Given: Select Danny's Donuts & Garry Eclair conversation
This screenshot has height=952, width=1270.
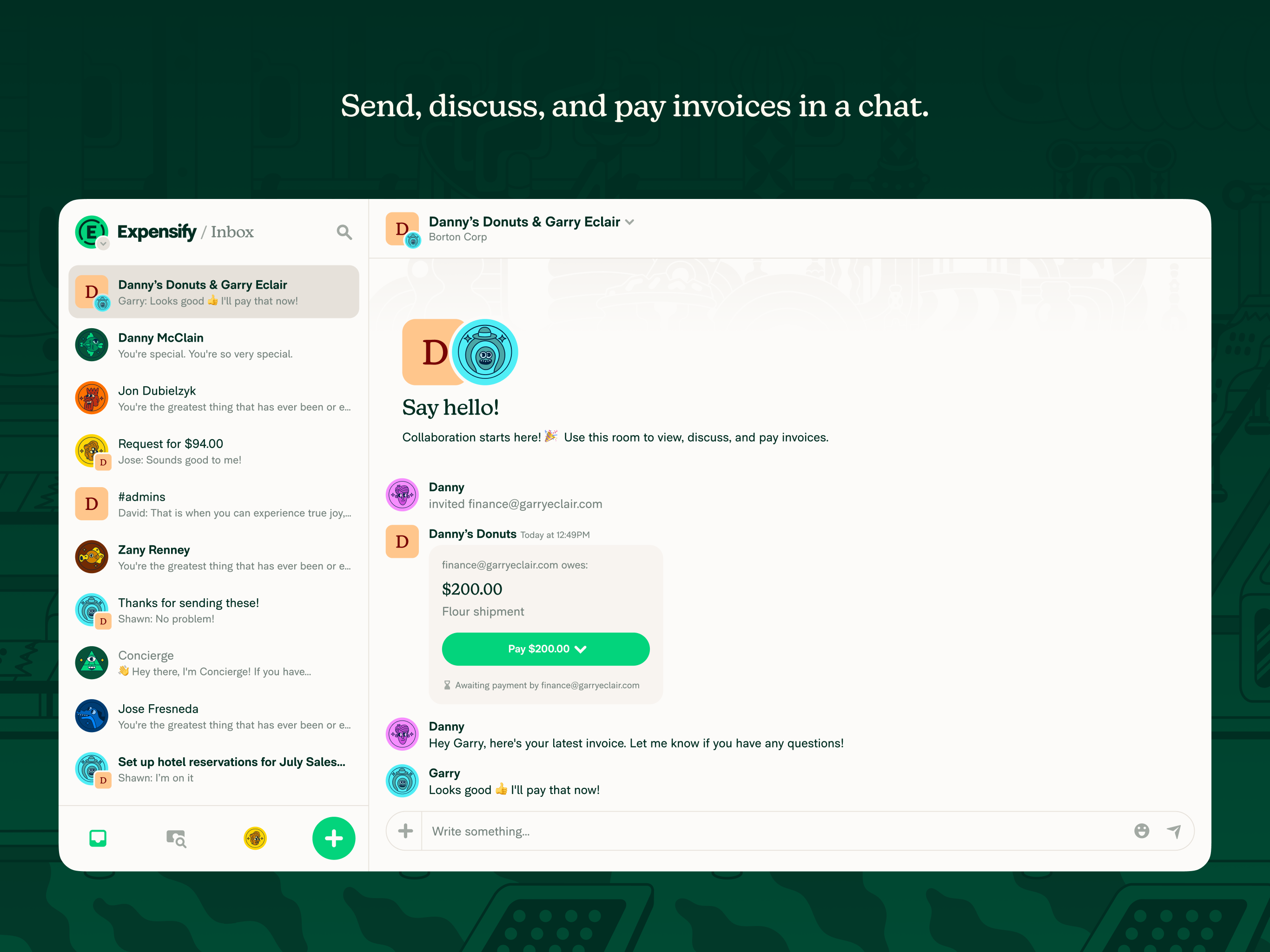Looking at the screenshot, I should pos(214,292).
